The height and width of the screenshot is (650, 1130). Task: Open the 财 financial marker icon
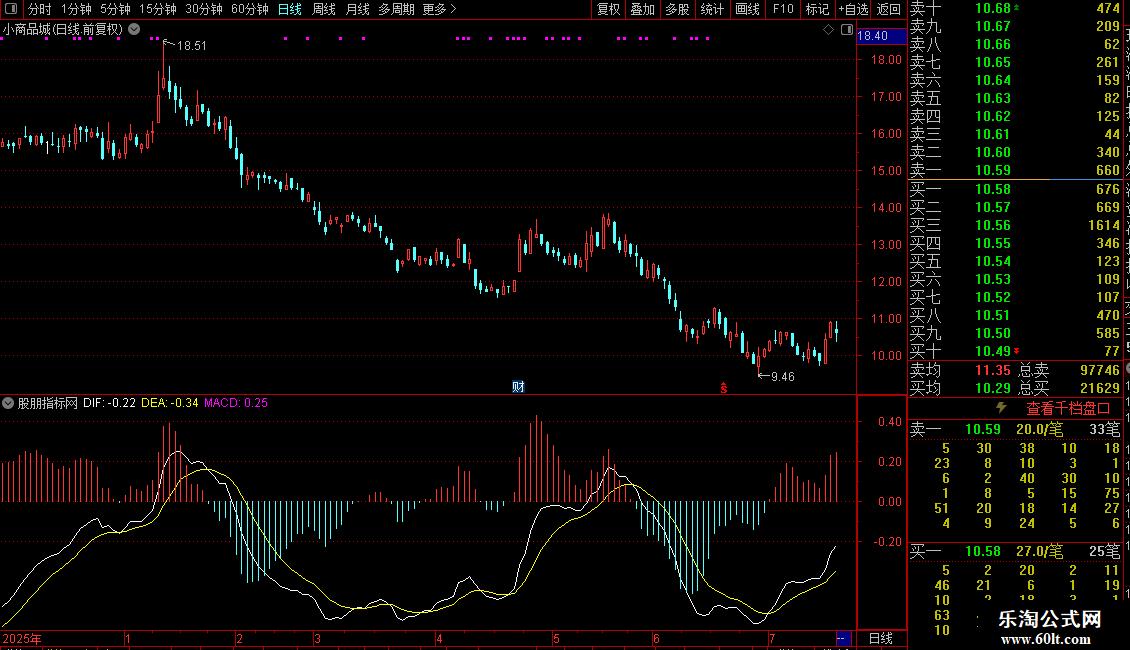tap(518, 387)
